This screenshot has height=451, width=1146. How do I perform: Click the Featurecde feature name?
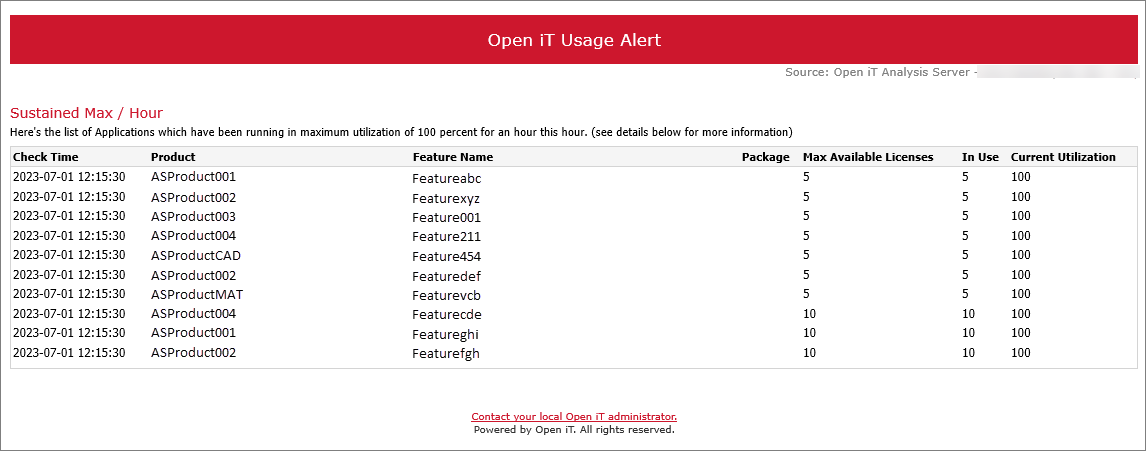(447, 315)
